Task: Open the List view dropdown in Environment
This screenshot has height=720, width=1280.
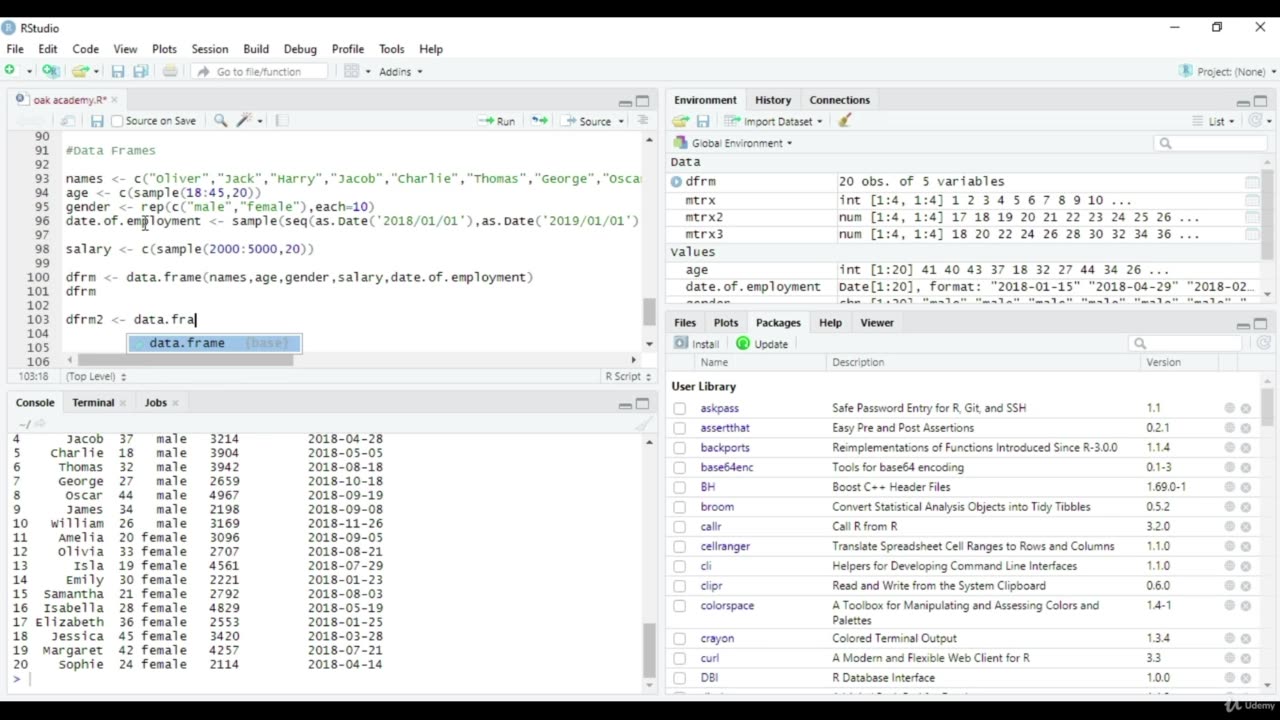Action: [x=1213, y=121]
